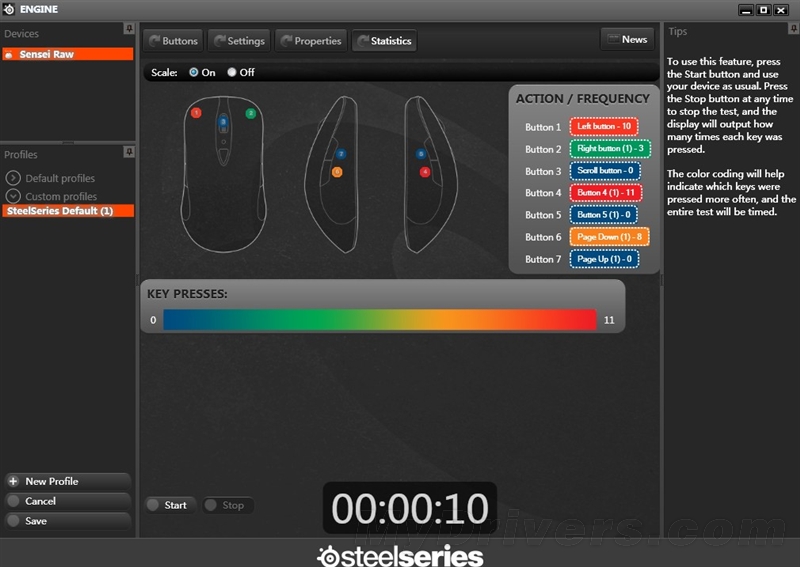Select 'Left button - 10' frequency tag
800x567 pixels.
(x=604, y=127)
